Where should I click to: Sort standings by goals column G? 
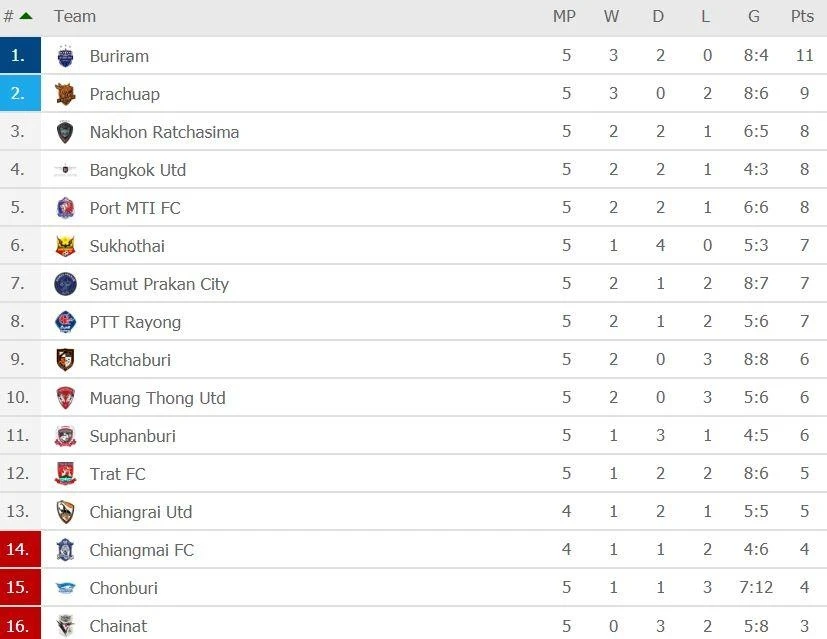tap(753, 16)
